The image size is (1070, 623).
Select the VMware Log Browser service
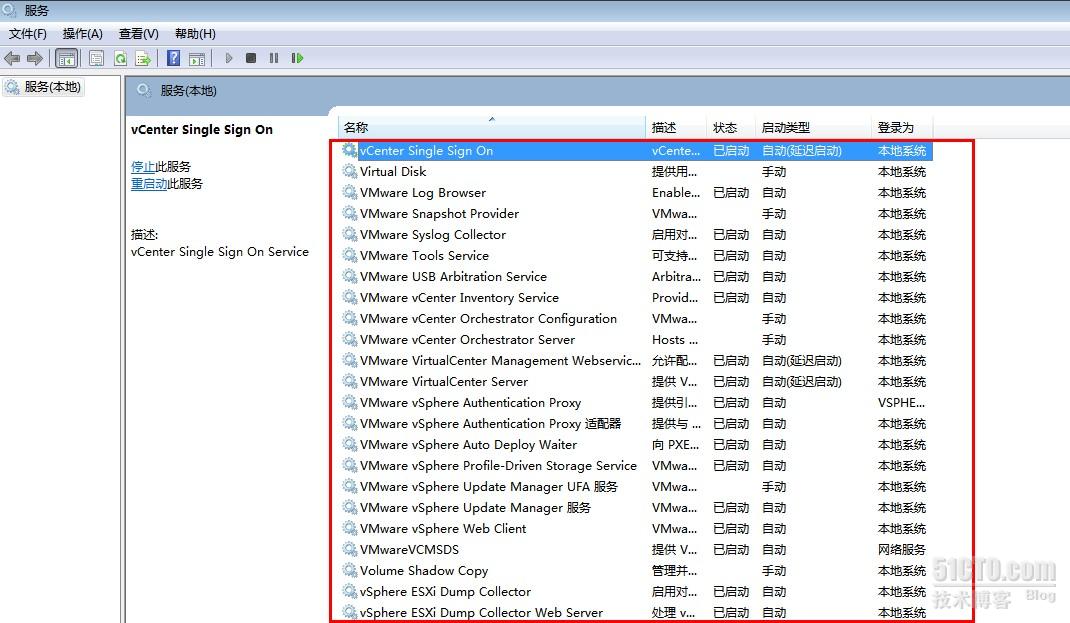(636, 193)
